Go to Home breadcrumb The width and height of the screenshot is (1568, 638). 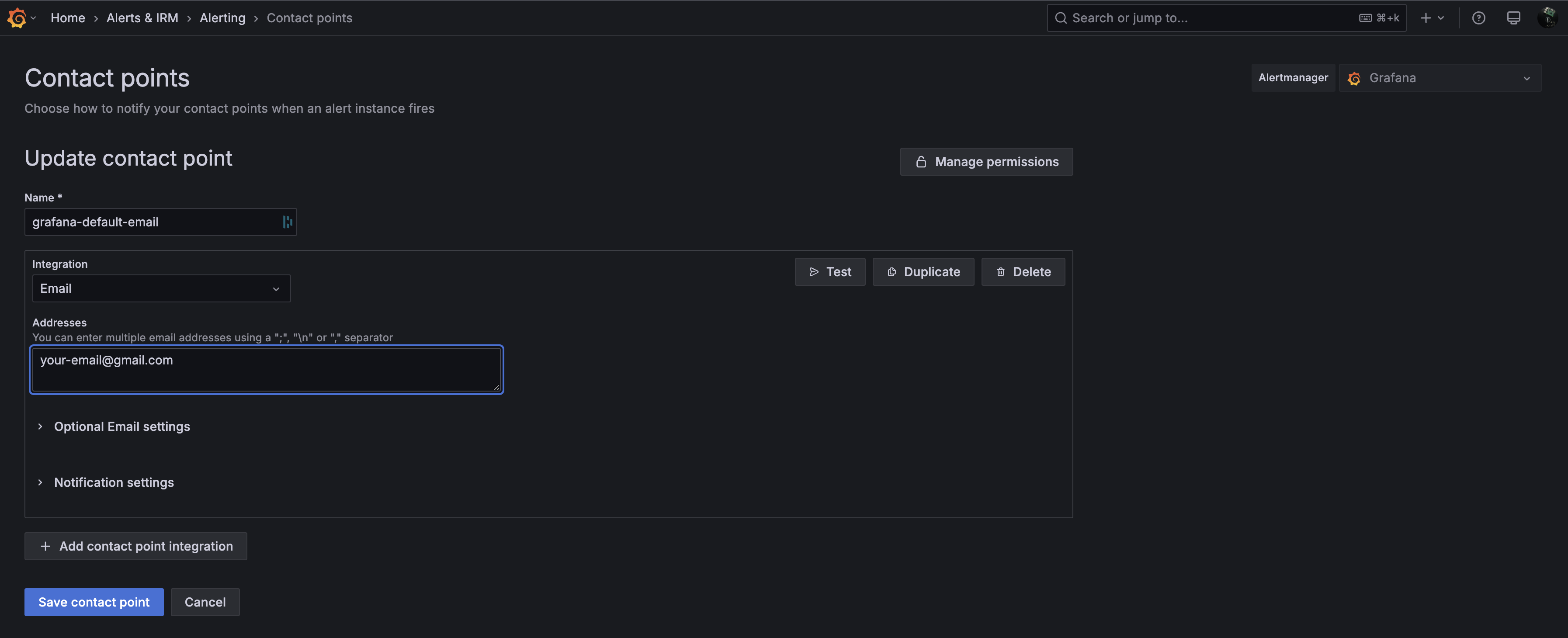tap(68, 17)
